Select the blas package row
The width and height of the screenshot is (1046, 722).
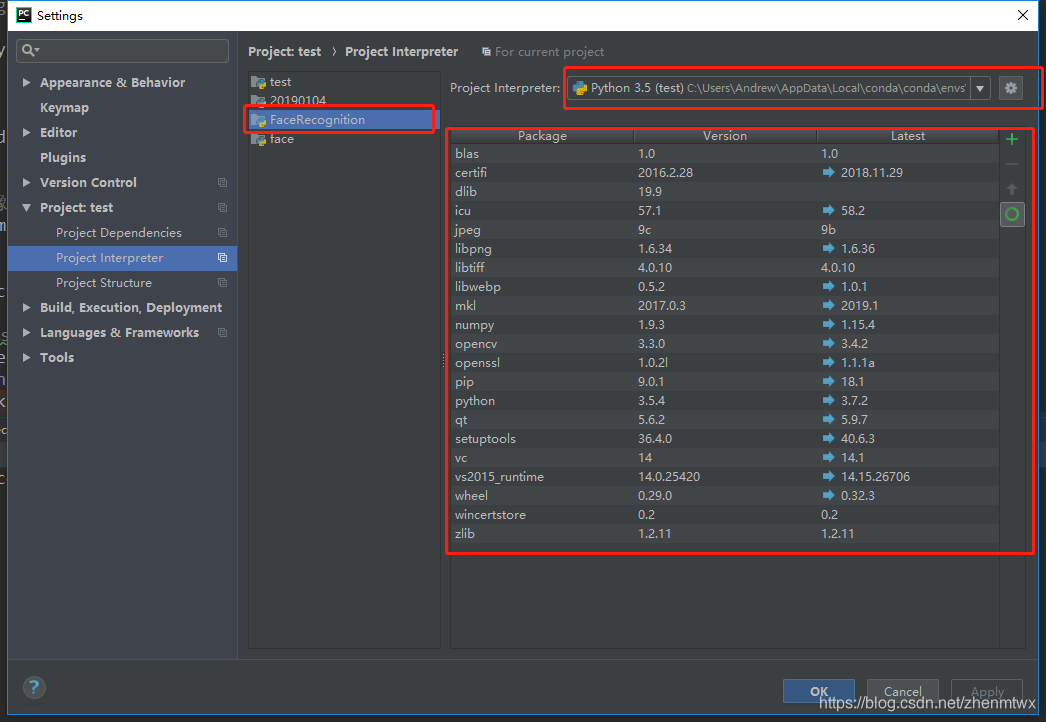click(725, 153)
